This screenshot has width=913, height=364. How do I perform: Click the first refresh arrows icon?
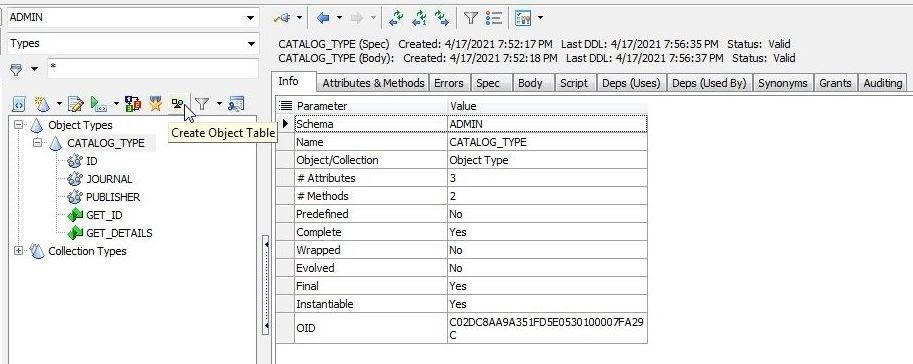(x=397, y=18)
